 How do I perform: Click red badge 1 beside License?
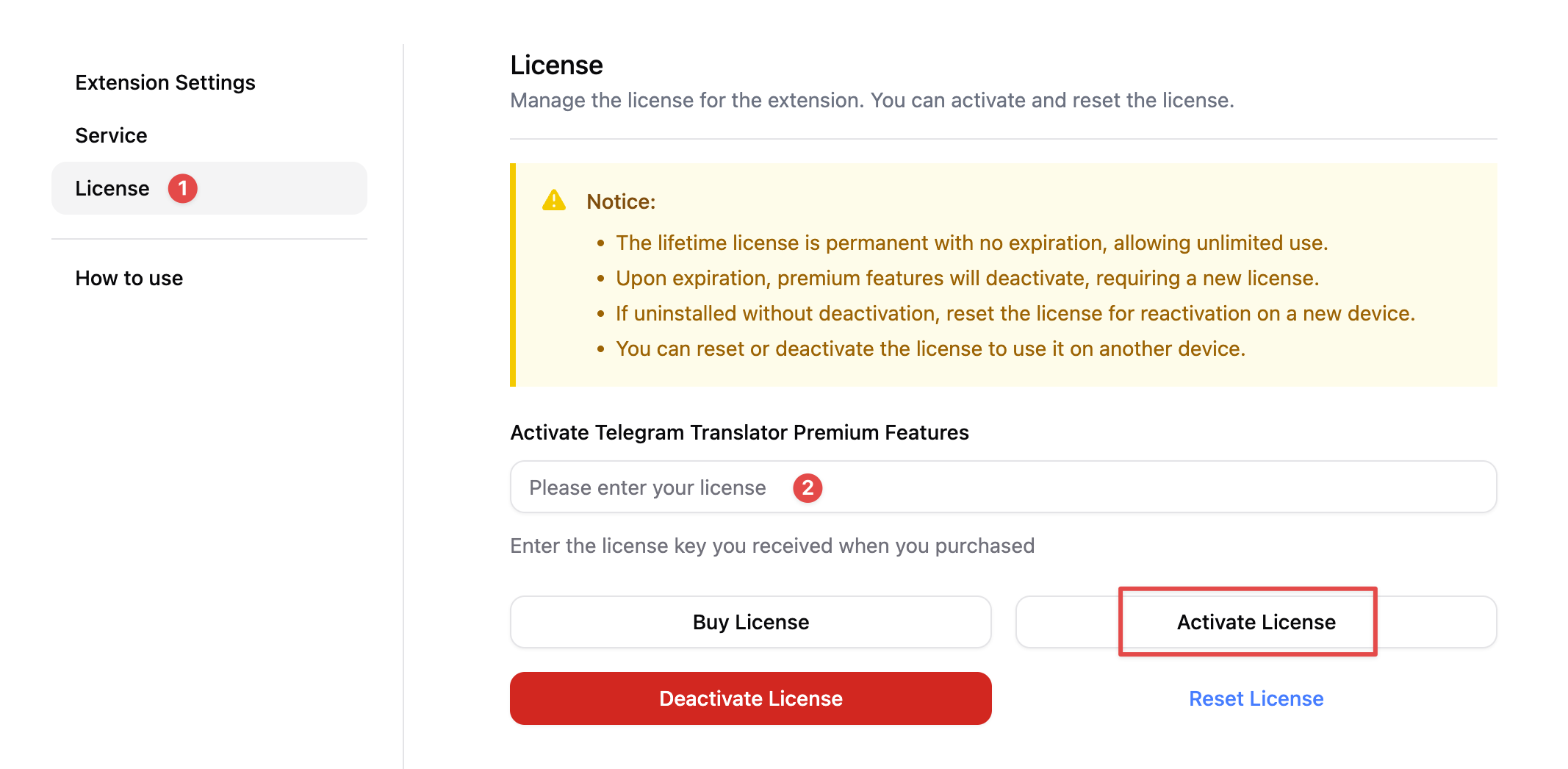[183, 188]
